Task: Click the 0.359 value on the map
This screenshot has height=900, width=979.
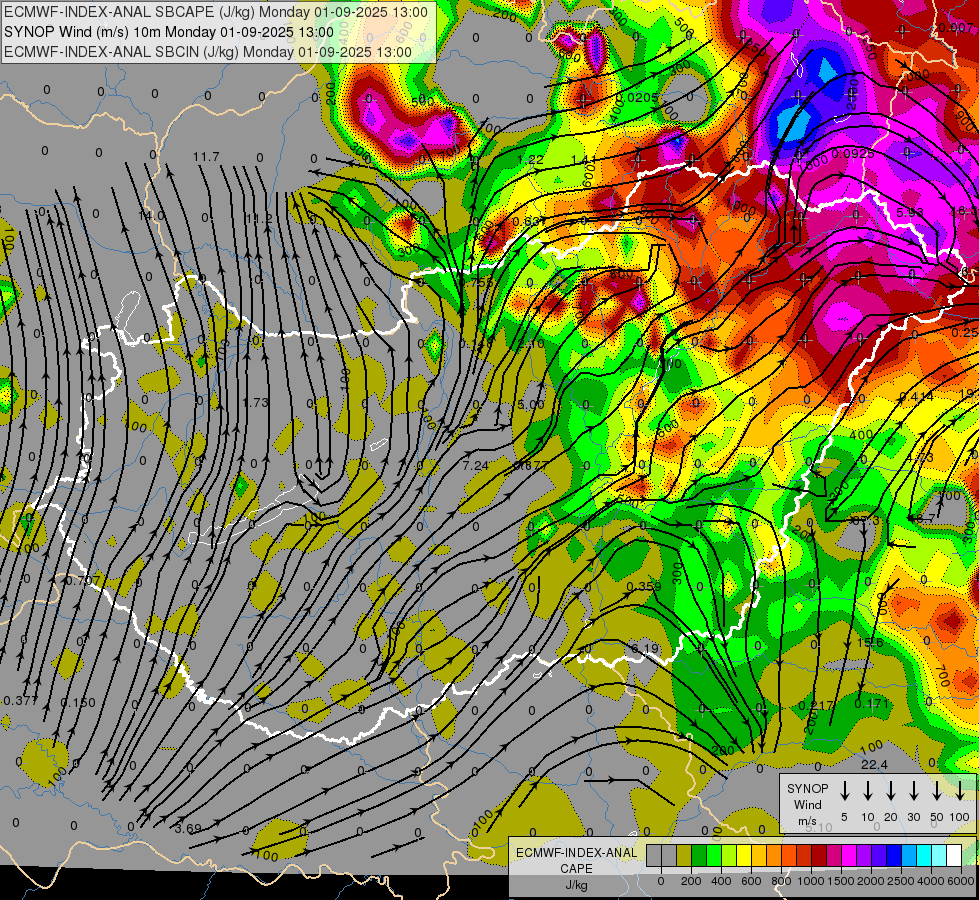Action: [x=644, y=586]
